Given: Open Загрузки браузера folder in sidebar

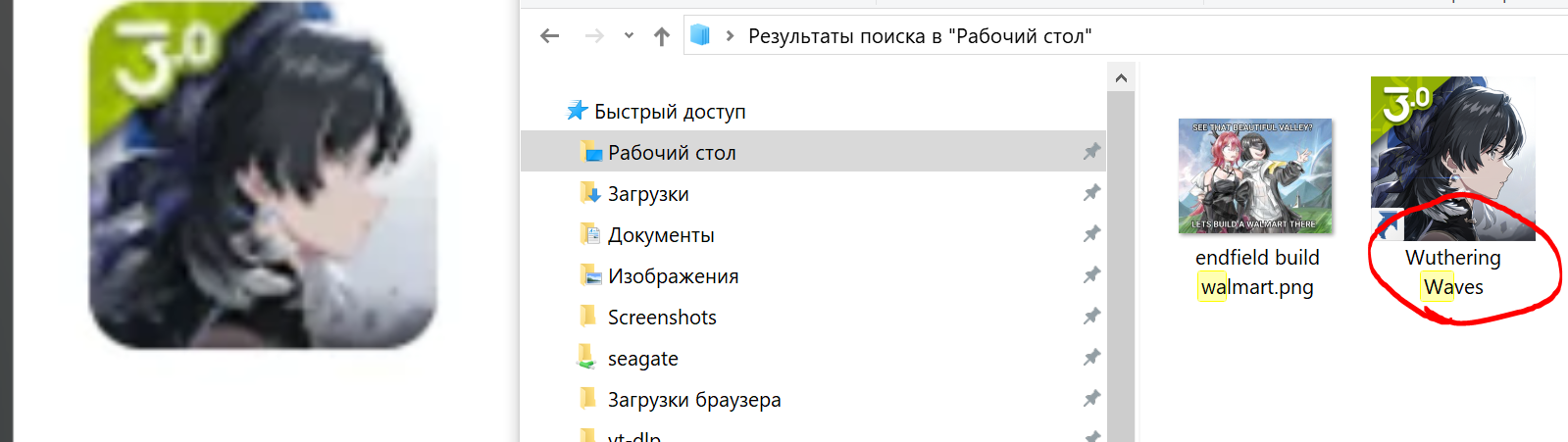Looking at the screenshot, I should coord(694,400).
